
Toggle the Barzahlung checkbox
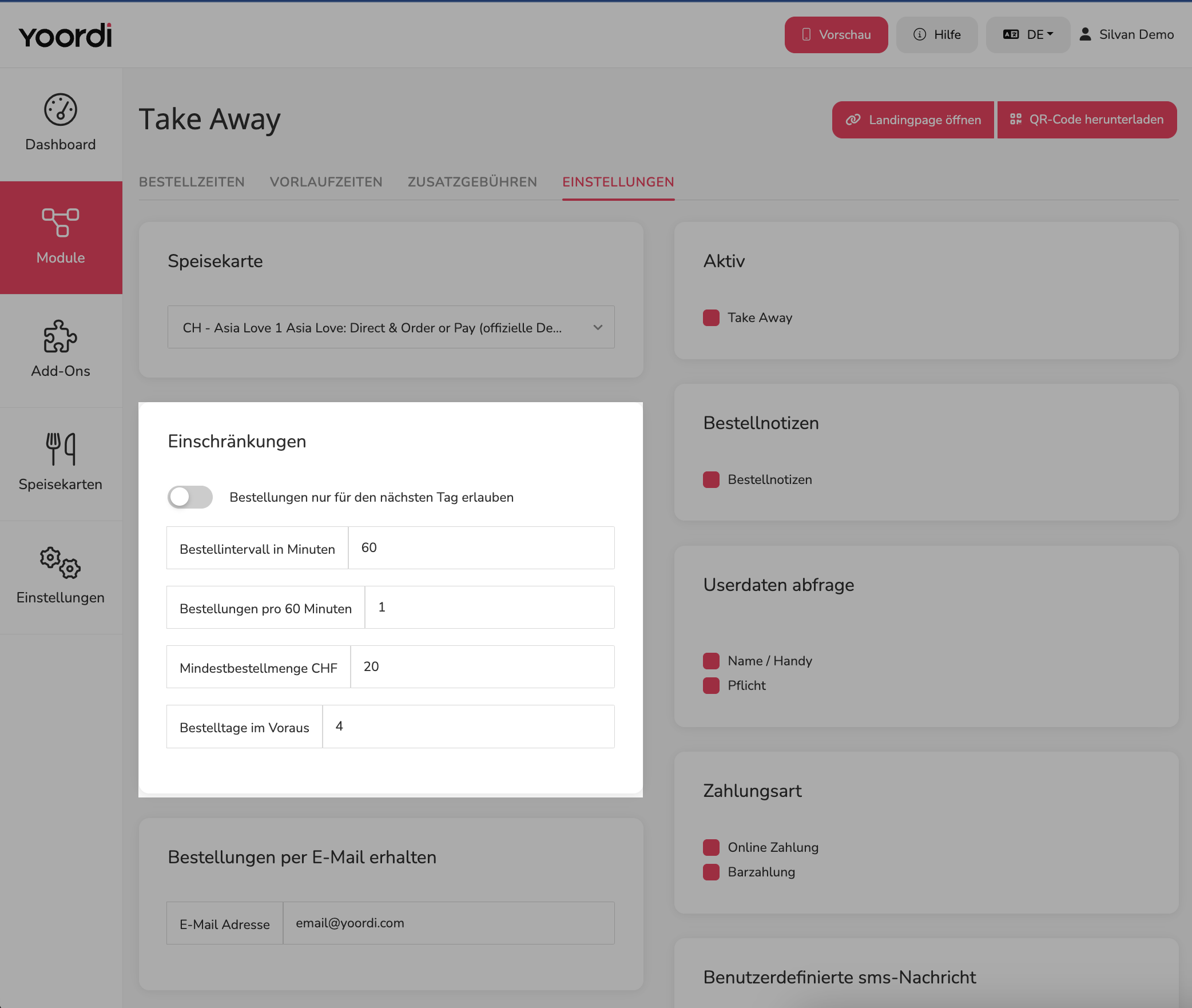pyautogui.click(x=711, y=872)
